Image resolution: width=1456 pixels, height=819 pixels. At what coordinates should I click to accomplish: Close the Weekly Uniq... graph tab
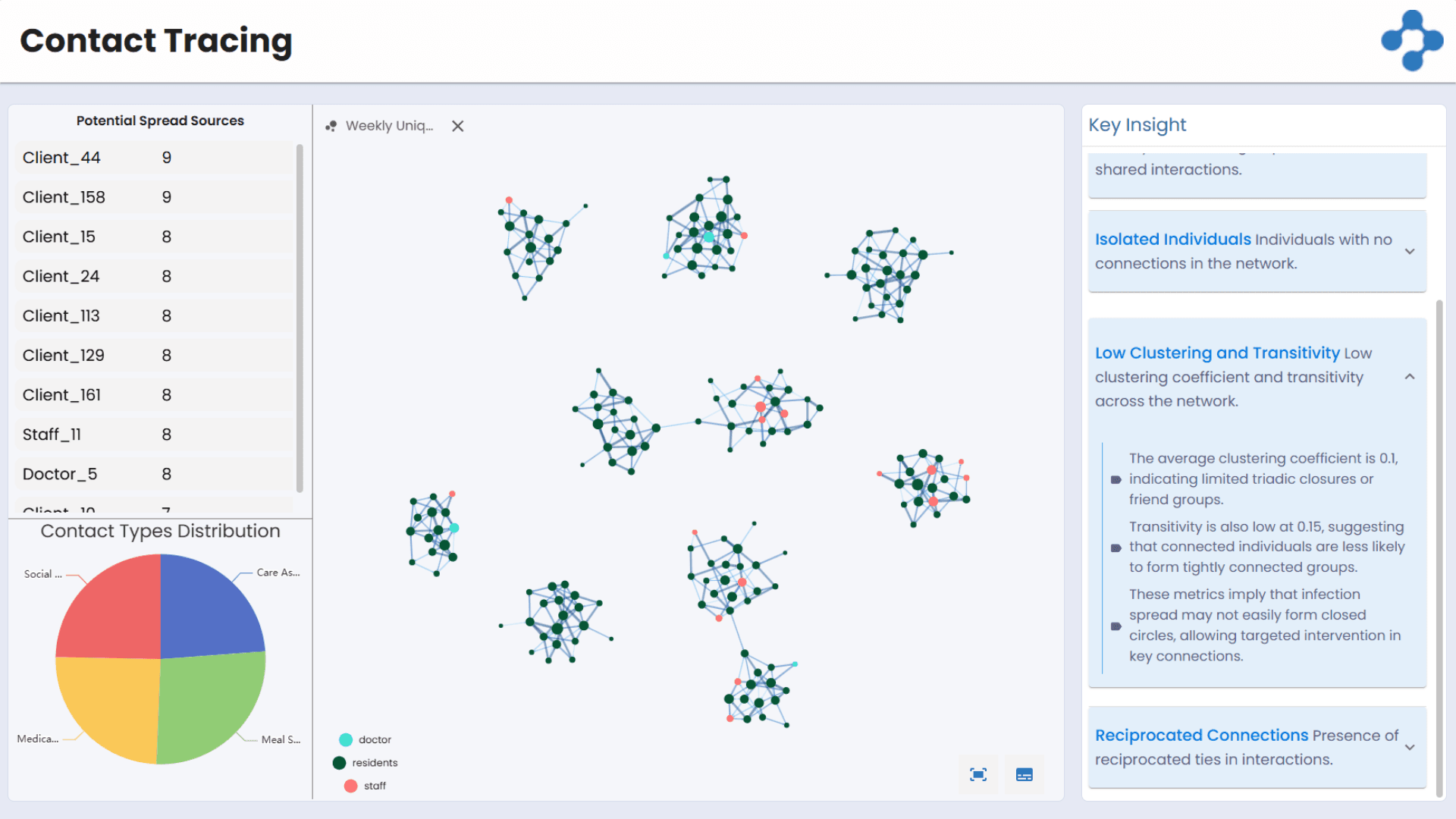pos(457,126)
